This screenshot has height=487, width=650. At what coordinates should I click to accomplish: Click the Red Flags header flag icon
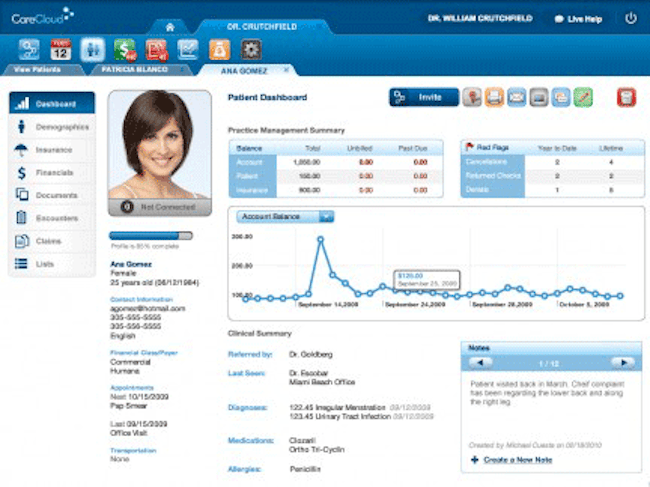coord(469,147)
